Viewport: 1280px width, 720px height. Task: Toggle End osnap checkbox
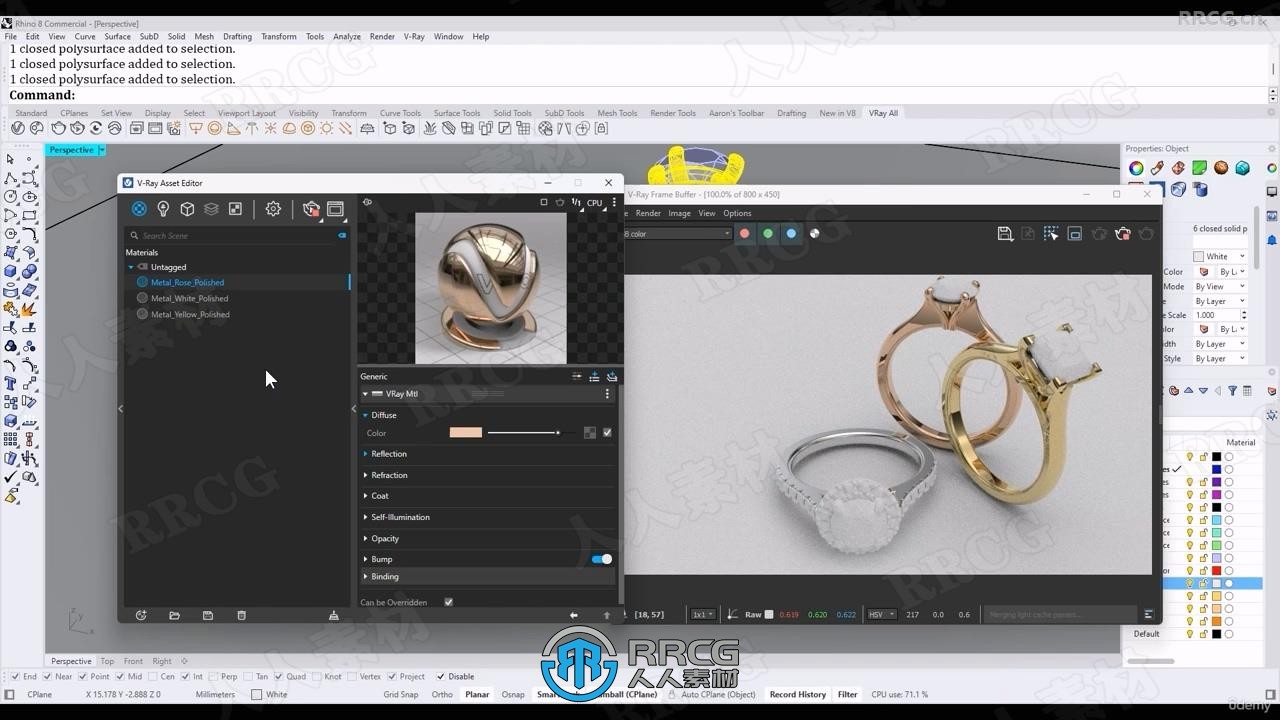click(15, 677)
